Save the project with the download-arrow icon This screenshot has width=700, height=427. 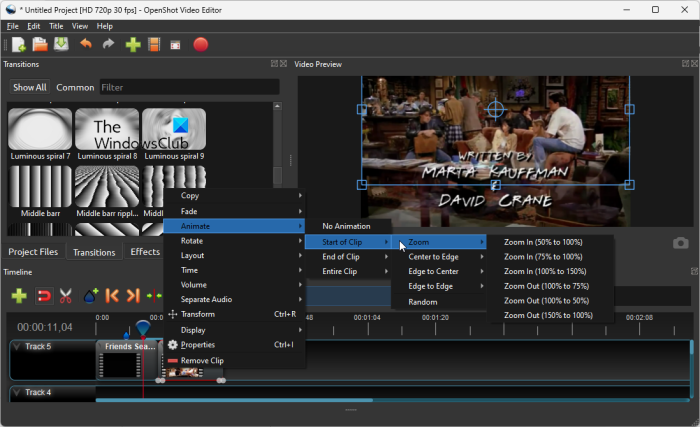[61, 44]
